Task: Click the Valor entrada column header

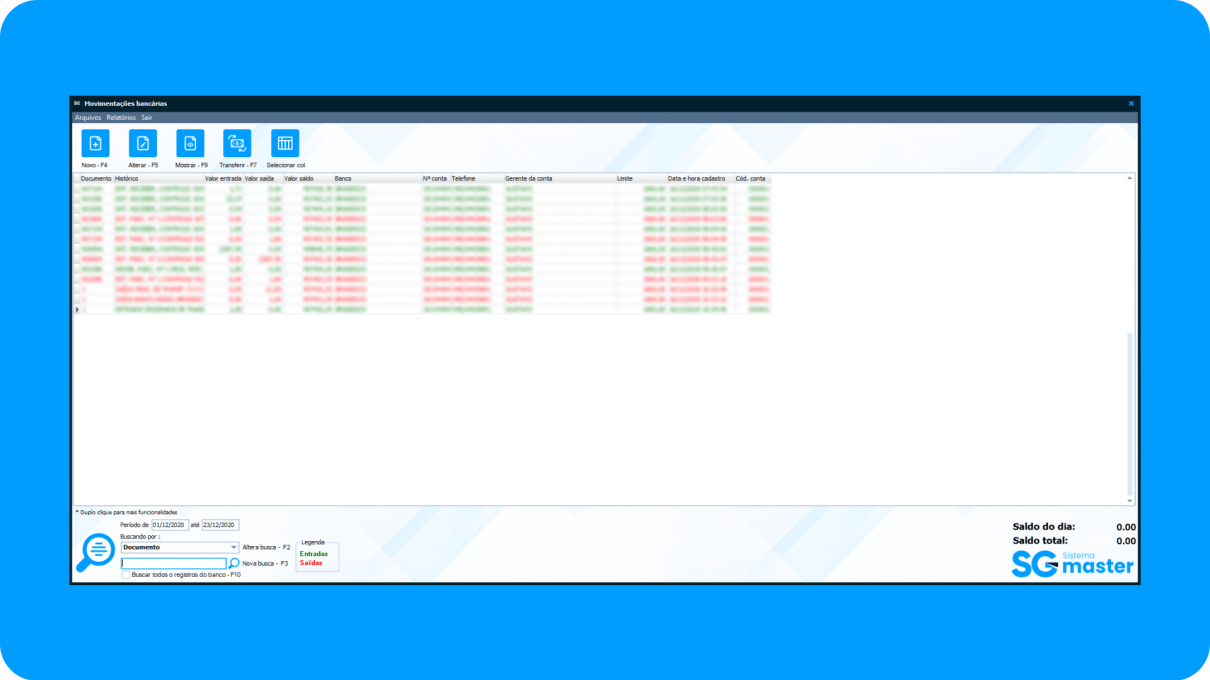Action: pyautogui.click(x=223, y=178)
